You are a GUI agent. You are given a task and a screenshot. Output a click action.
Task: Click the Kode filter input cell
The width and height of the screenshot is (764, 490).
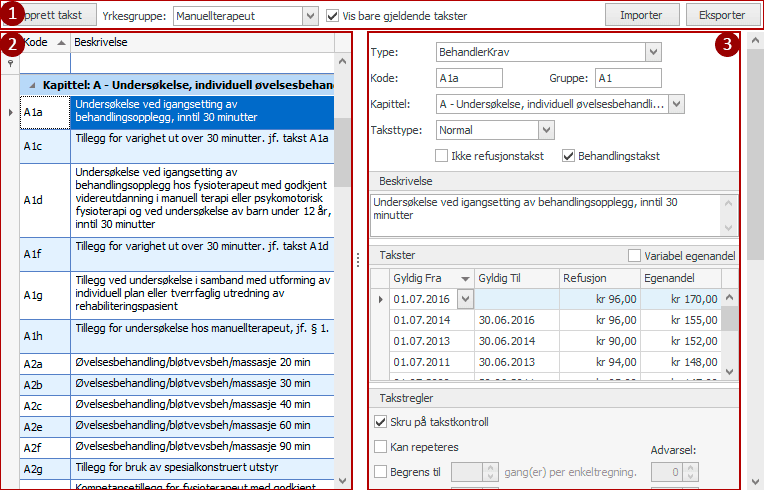(45, 63)
